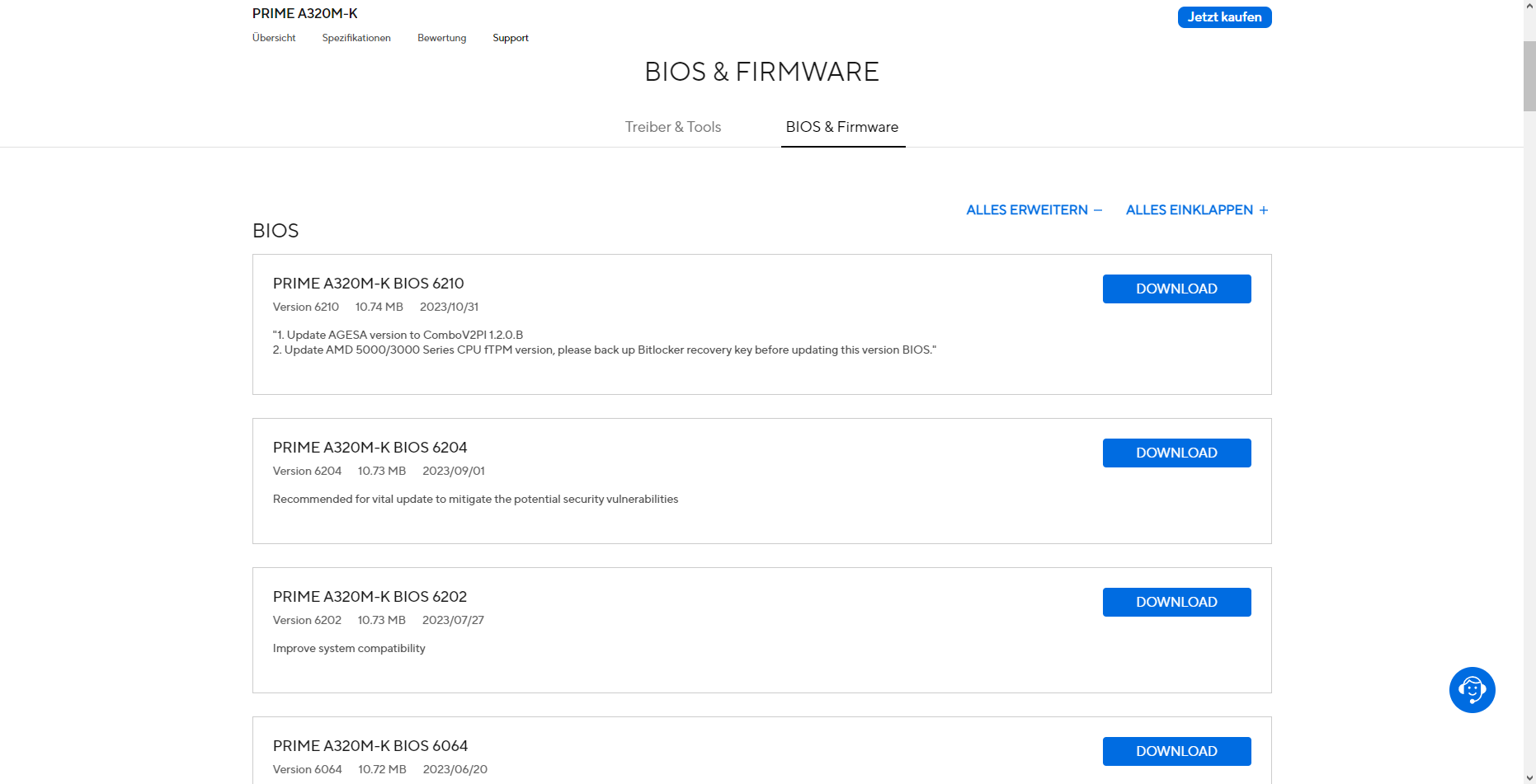
Task: Click the date 2023/06/20
Action: pos(455,769)
